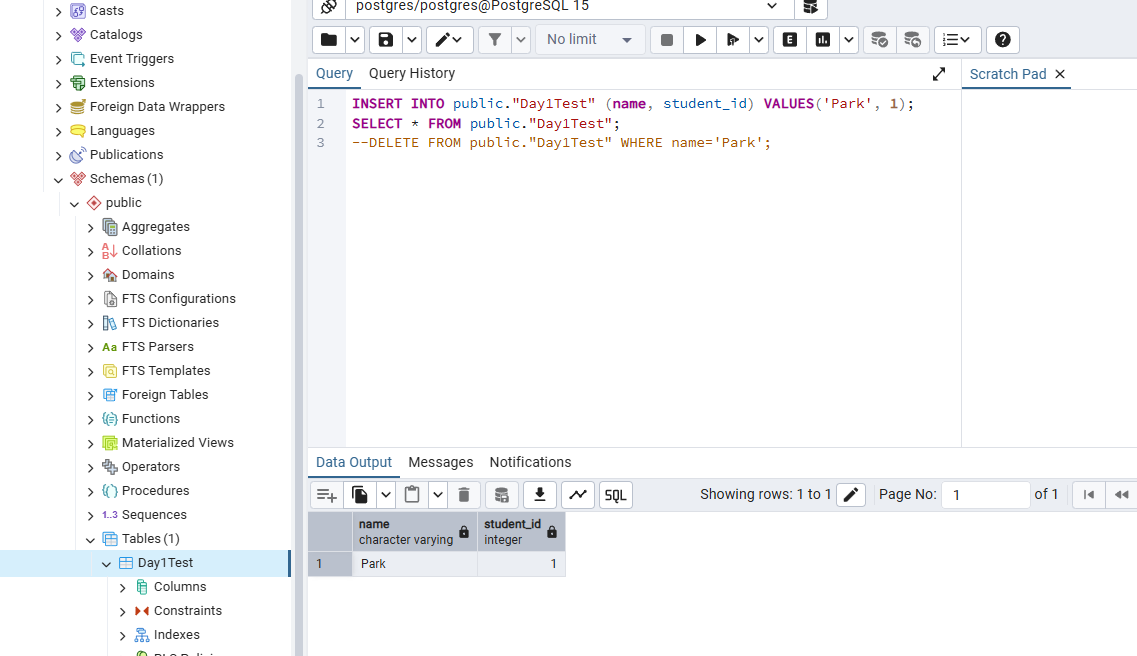Click the new connection database icon

[x=811, y=7]
